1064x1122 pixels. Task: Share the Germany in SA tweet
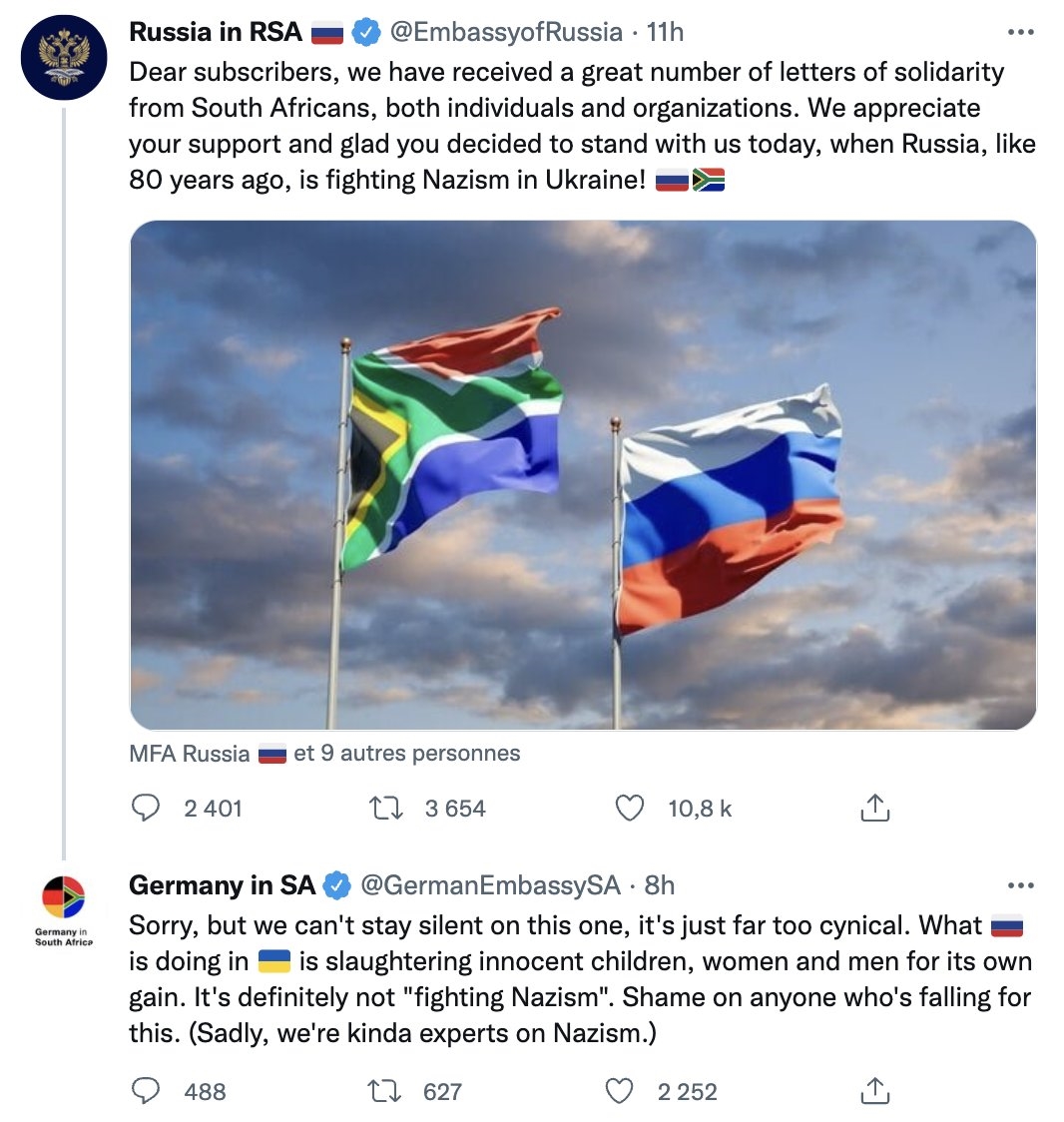(x=874, y=1091)
